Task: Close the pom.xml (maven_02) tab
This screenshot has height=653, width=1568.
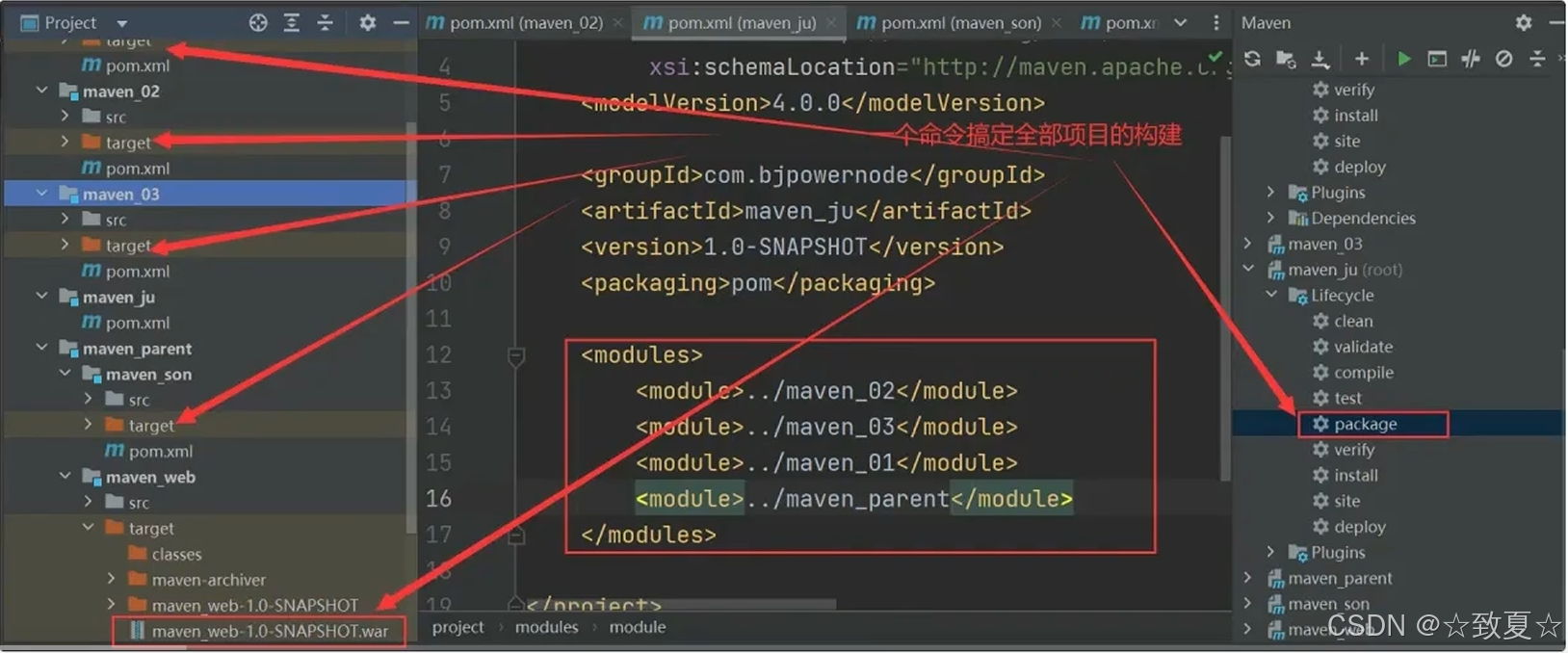Action: [x=617, y=22]
